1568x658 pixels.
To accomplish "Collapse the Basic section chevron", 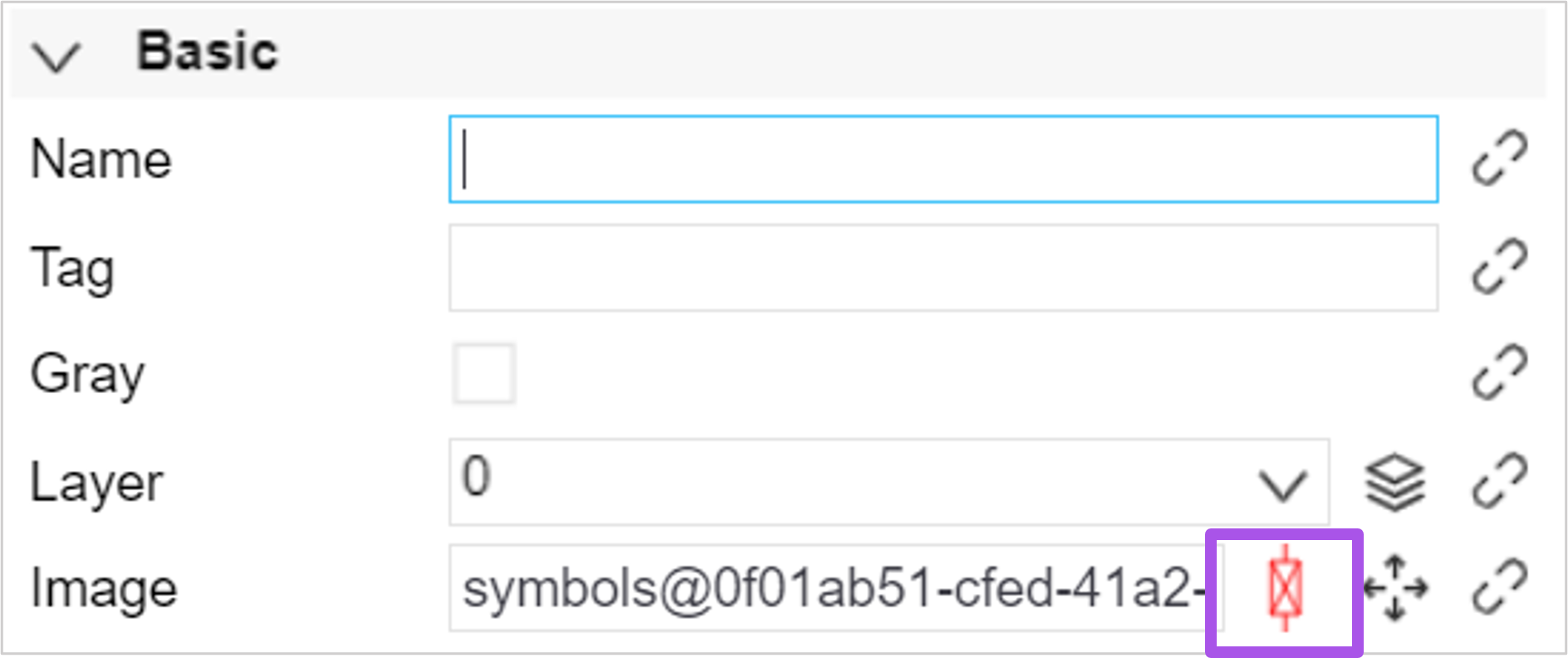I will click(56, 56).
